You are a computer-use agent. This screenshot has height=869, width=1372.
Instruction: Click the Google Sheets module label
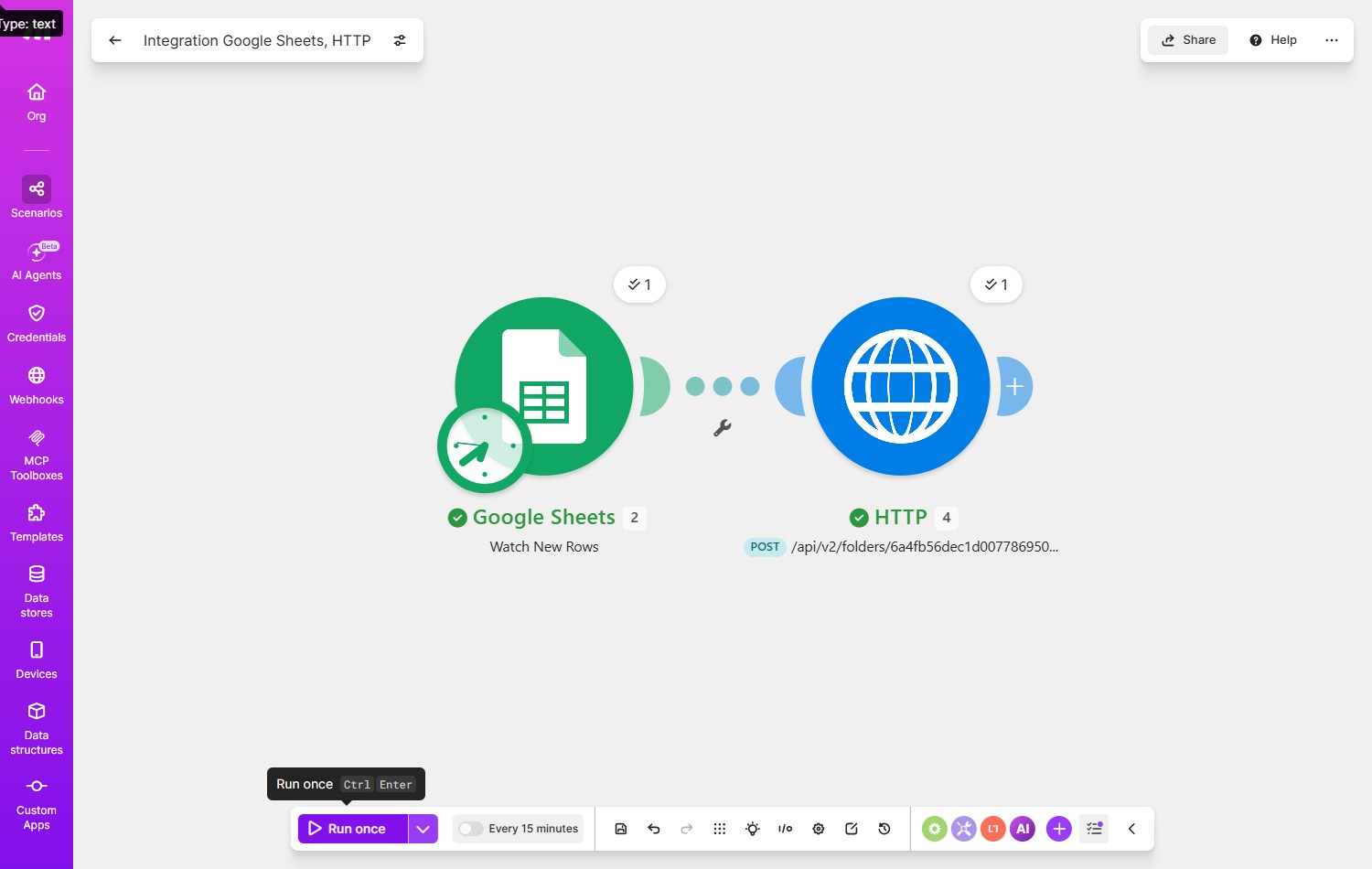[x=544, y=518]
